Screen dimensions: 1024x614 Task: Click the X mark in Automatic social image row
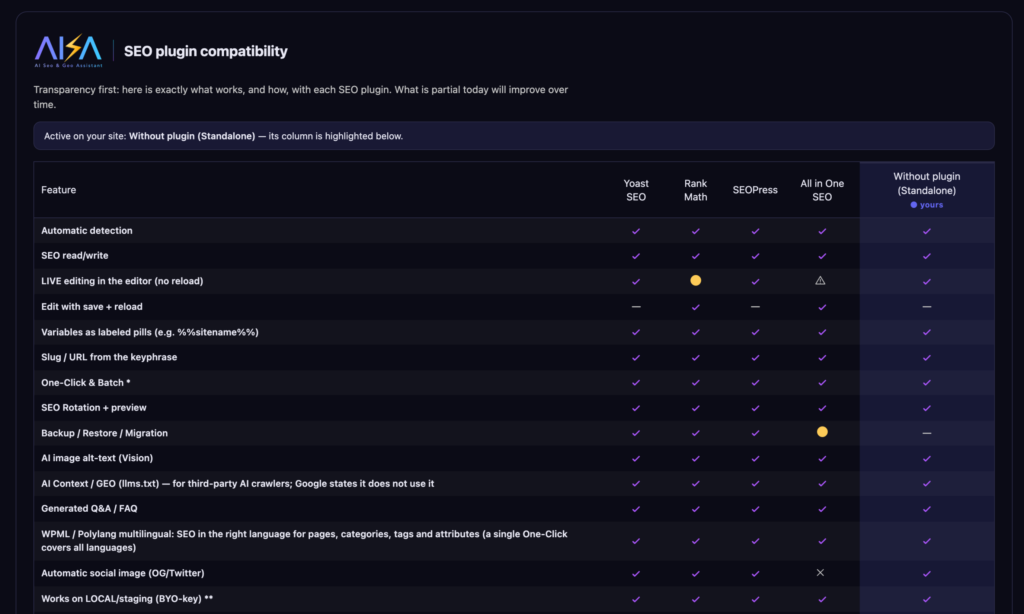[820, 573]
